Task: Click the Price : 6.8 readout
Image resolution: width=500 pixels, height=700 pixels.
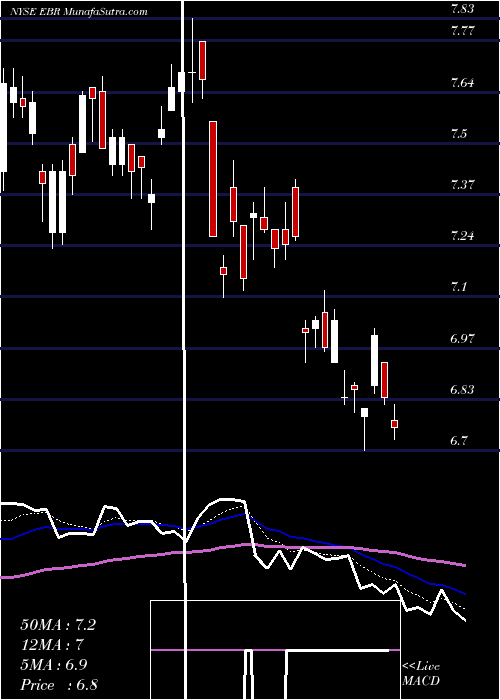Action: pos(59,684)
